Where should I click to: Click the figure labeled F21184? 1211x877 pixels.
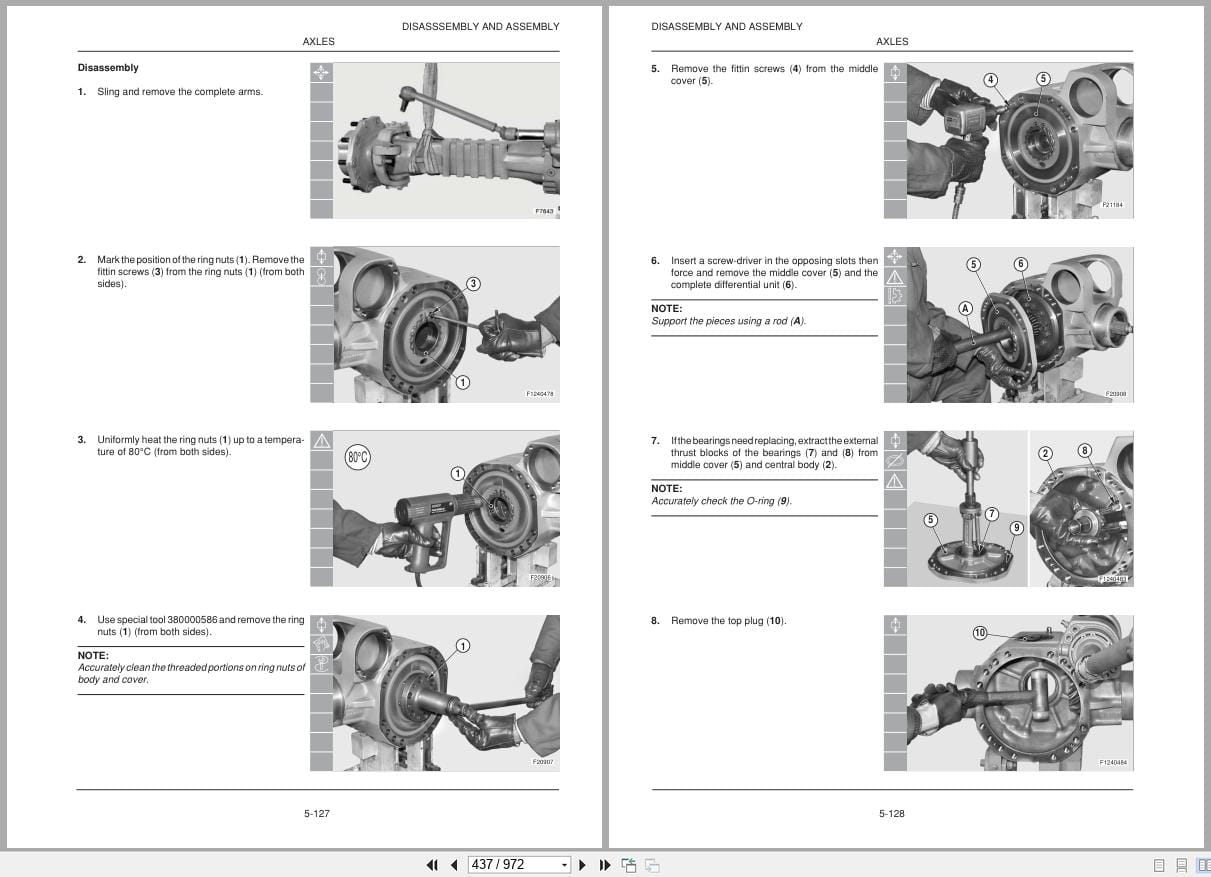tap(1010, 140)
